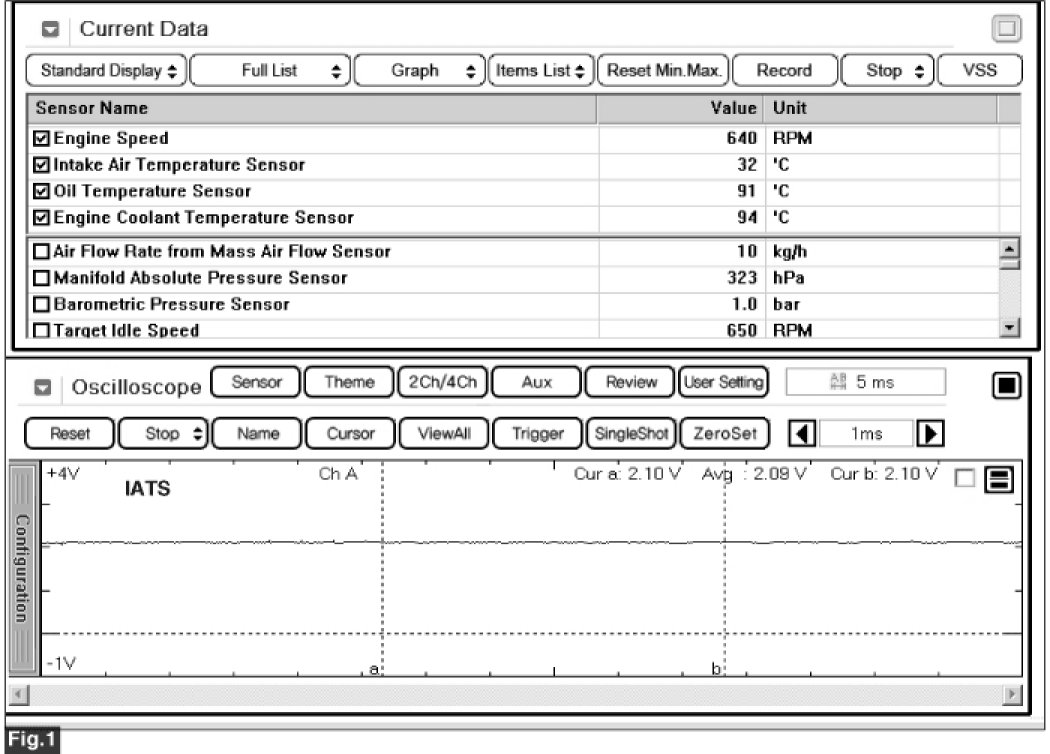
Task: Open the Review option
Action: 630,382
